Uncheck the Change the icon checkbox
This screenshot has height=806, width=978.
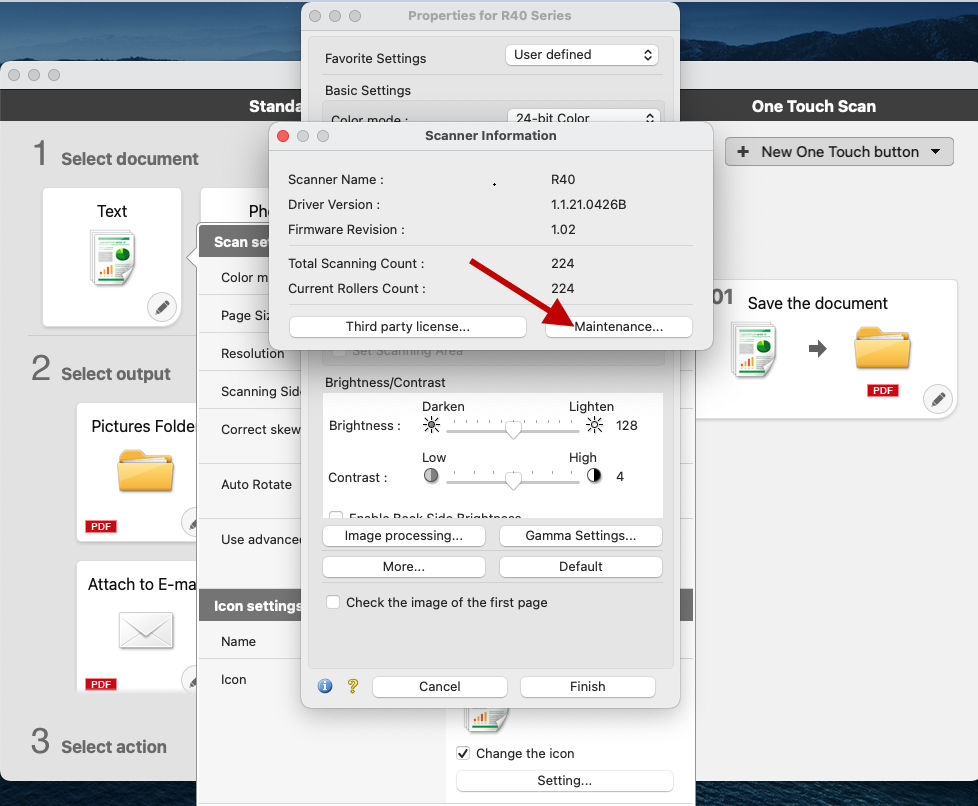click(464, 753)
